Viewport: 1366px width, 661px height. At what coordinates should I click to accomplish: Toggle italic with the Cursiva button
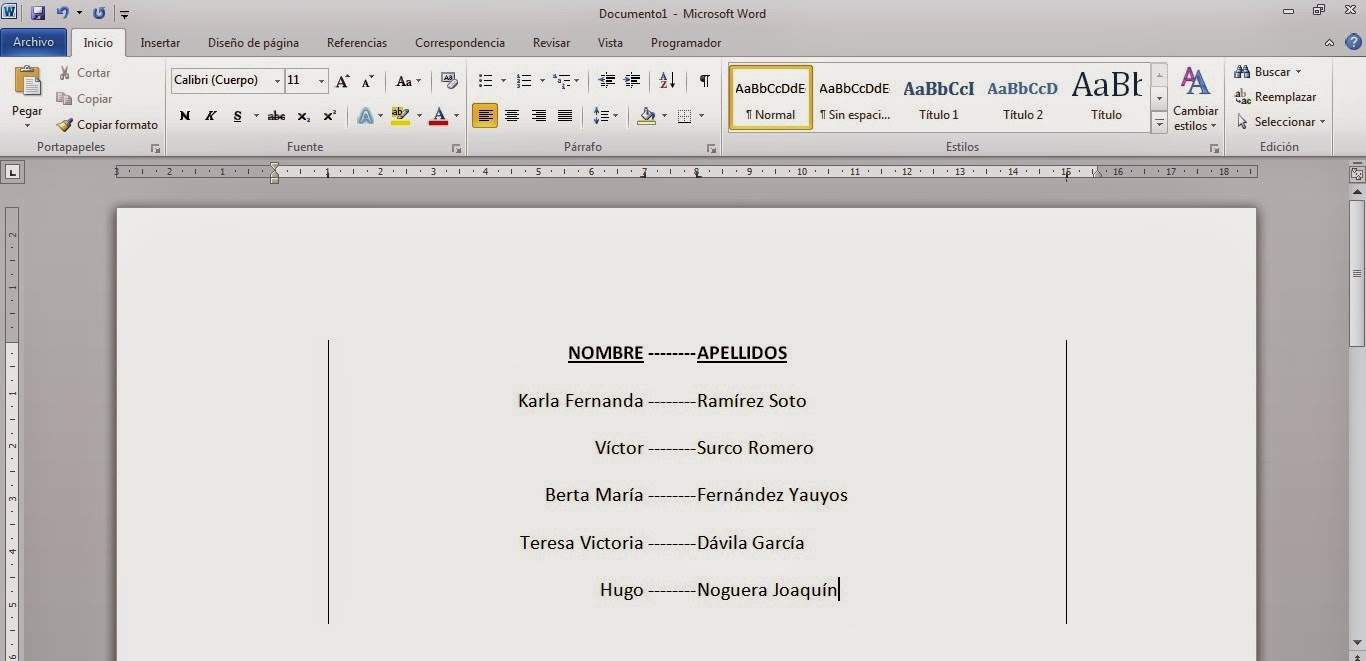210,116
